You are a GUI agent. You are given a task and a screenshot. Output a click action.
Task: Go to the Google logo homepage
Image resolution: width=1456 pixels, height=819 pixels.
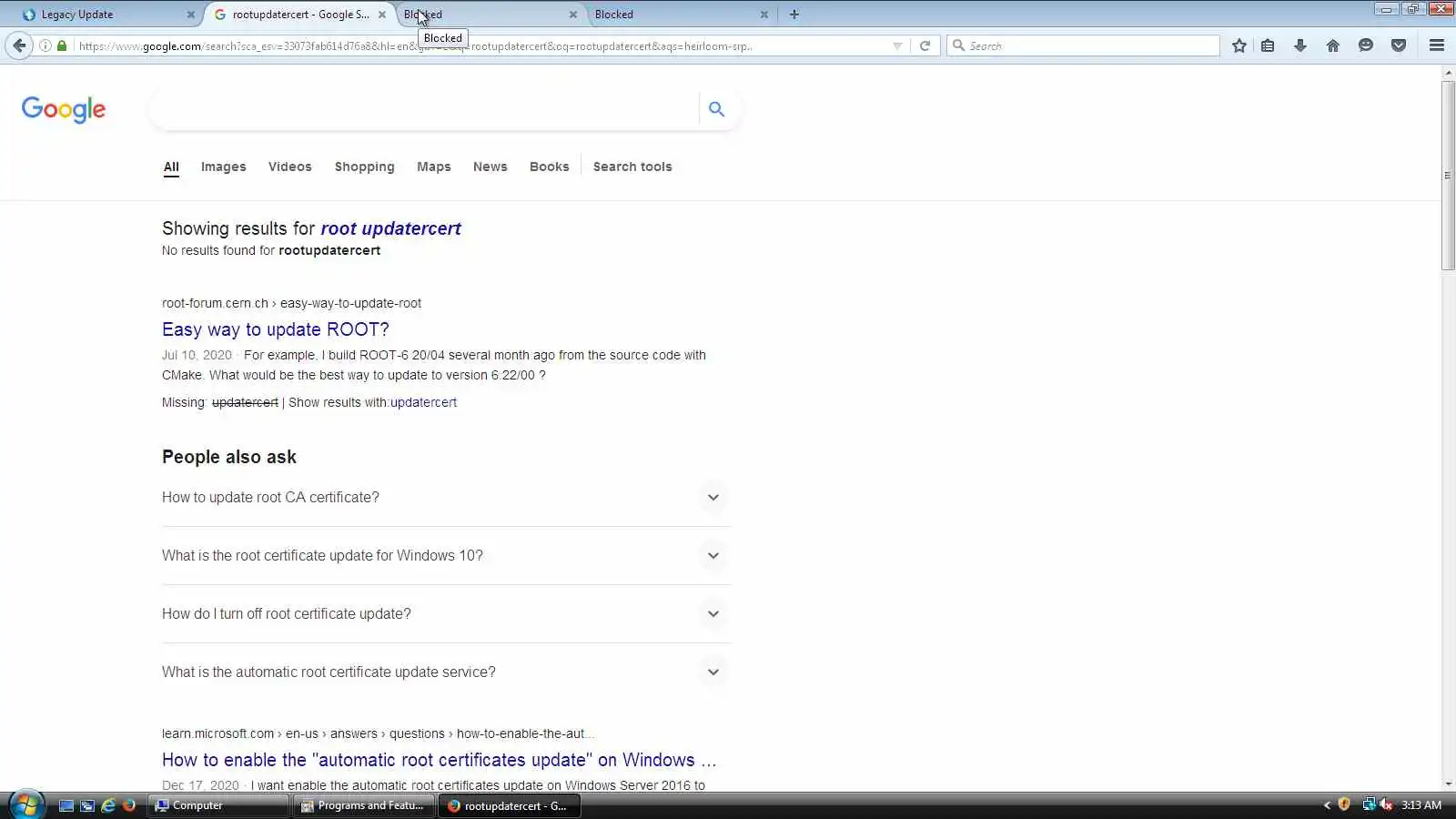(64, 109)
